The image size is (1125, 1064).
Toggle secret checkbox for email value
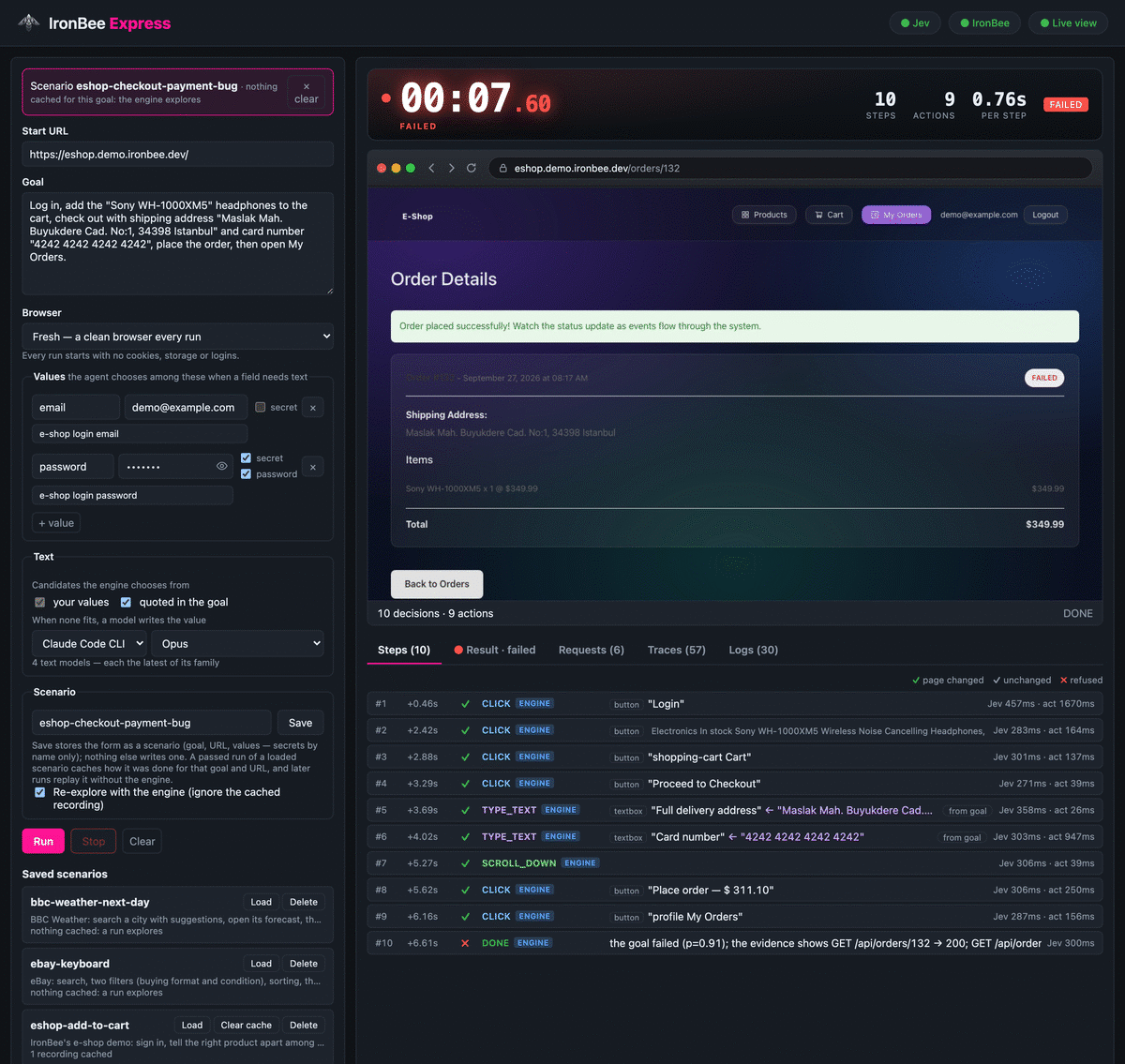point(261,407)
